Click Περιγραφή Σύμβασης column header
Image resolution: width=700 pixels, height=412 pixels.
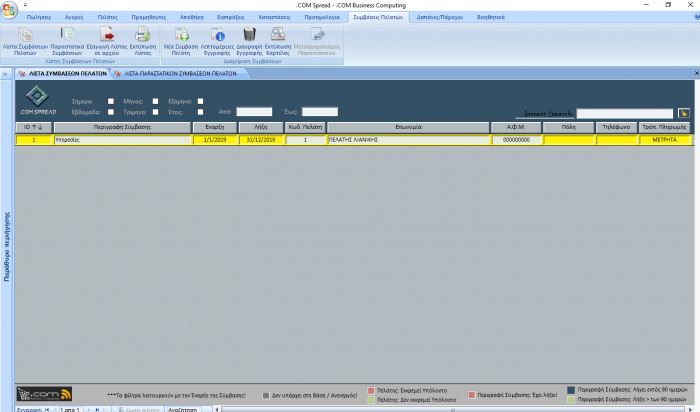click(122, 127)
